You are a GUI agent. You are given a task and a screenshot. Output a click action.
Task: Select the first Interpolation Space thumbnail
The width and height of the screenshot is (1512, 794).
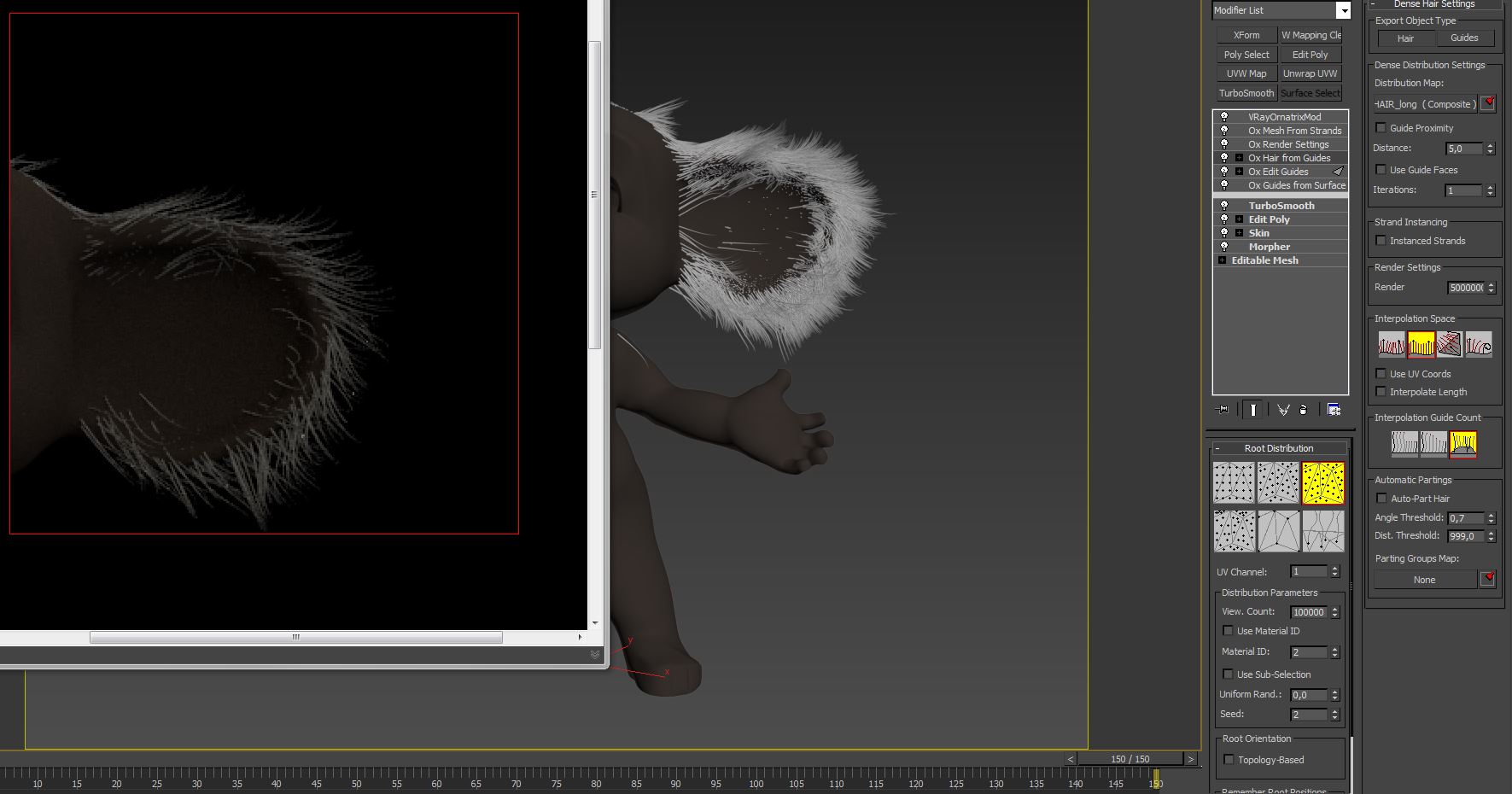pos(1391,344)
